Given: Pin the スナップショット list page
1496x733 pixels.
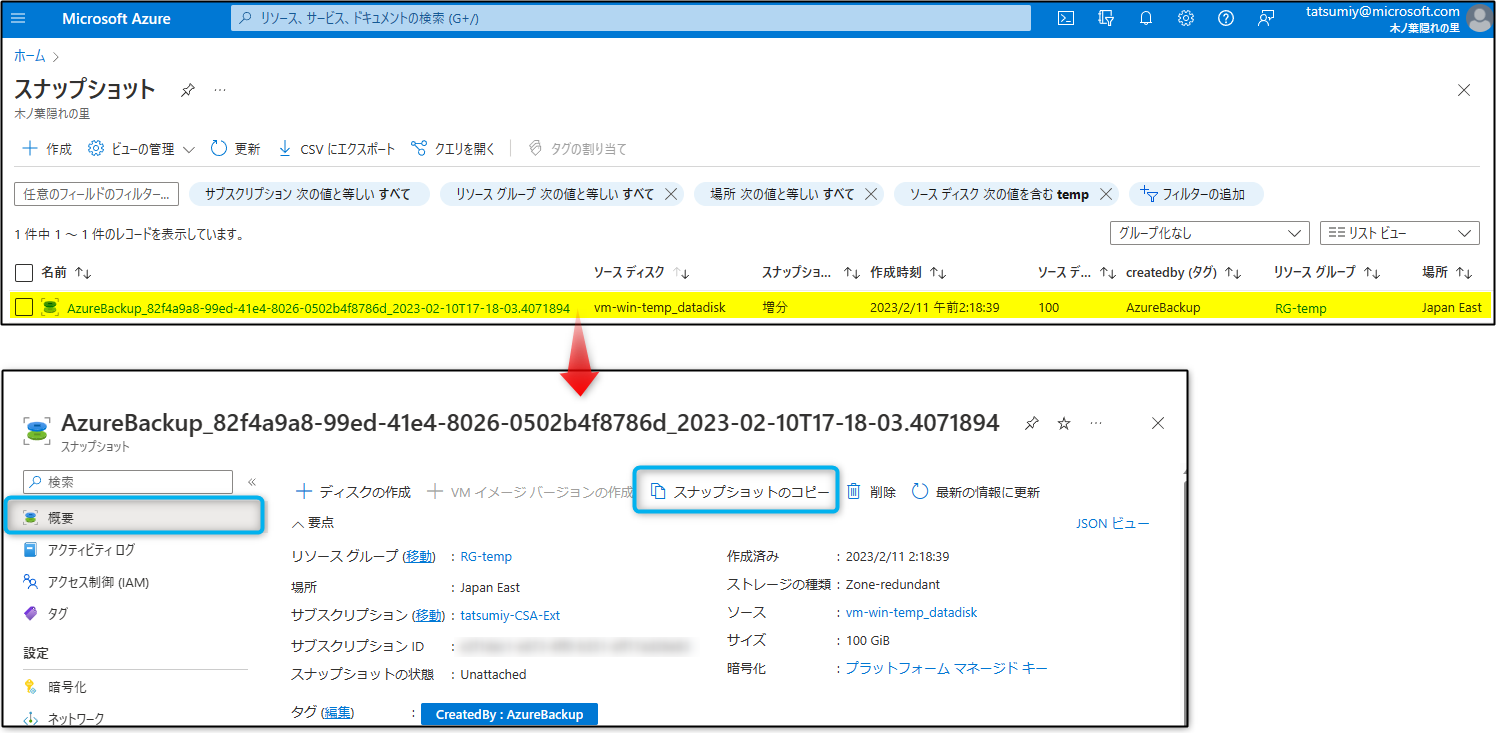Looking at the screenshot, I should 187,90.
